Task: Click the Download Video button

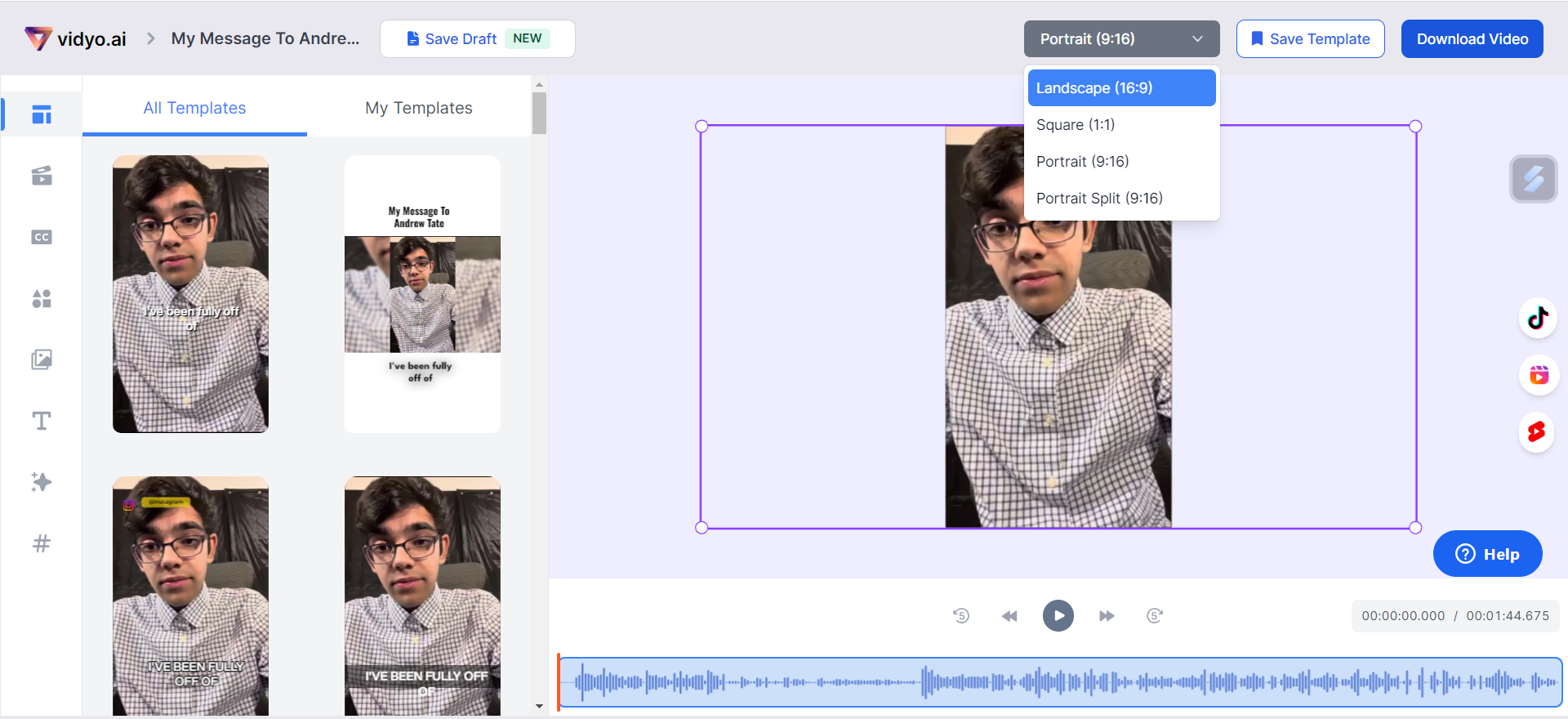Action: pyautogui.click(x=1472, y=39)
